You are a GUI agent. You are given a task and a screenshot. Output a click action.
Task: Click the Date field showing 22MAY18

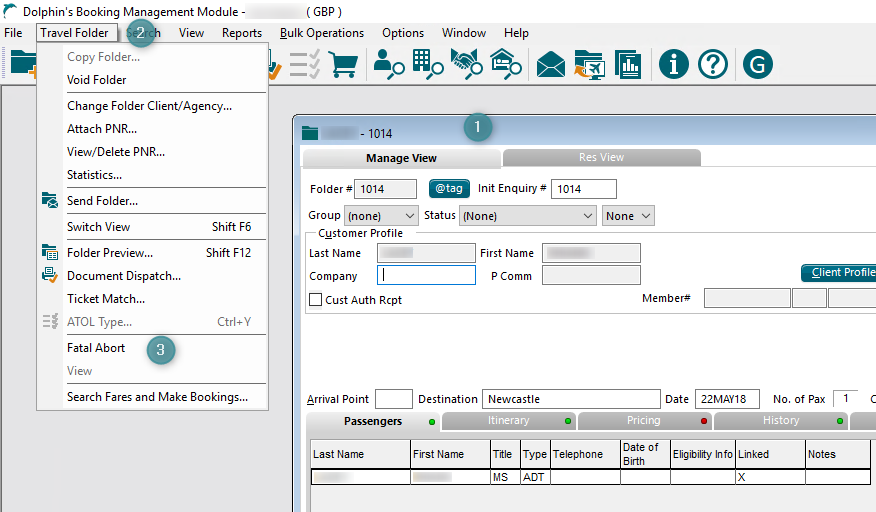(x=727, y=399)
